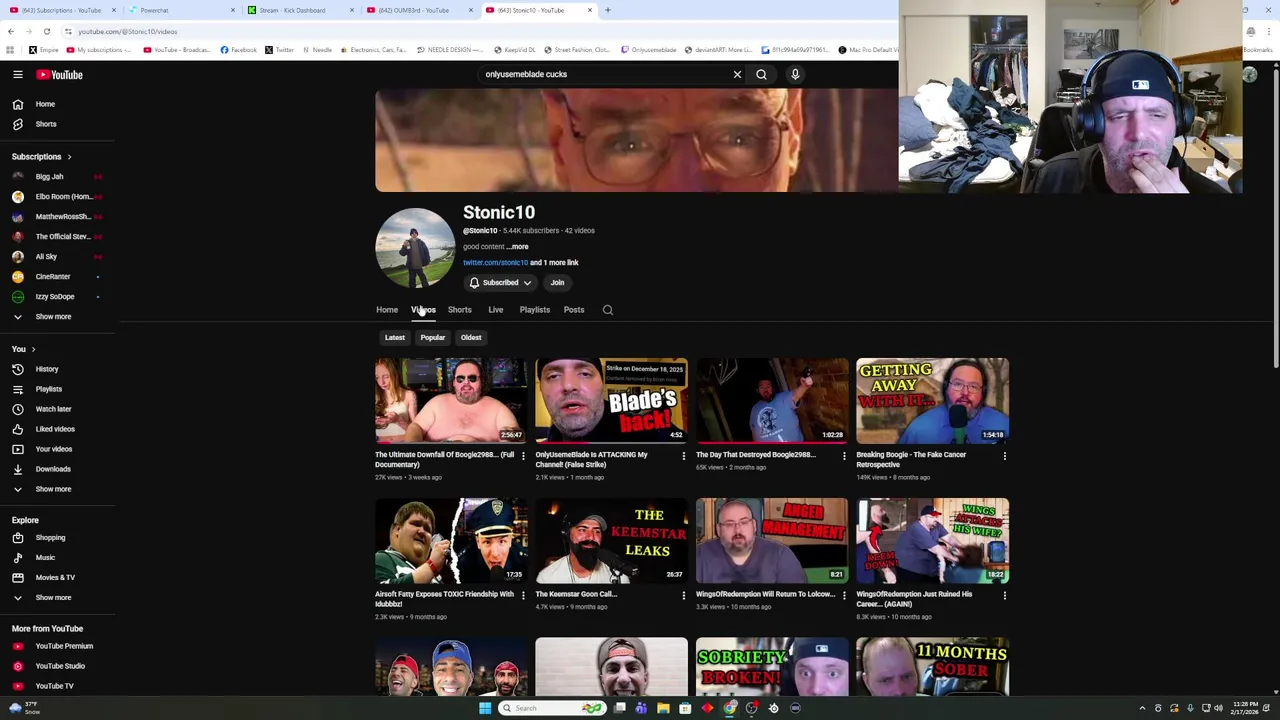Viewport: 1280px width, 720px height.
Task: Click the Windows Start button
Action: pos(485,708)
